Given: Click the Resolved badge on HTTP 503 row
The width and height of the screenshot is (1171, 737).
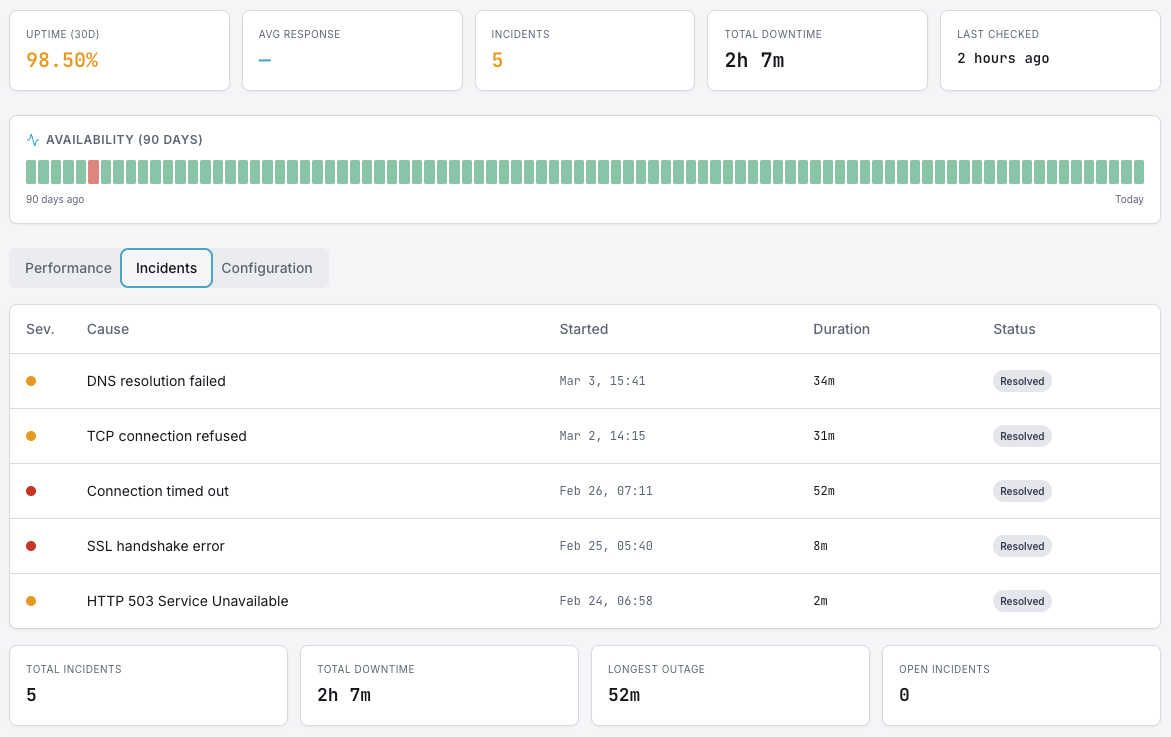Looking at the screenshot, I should pos(1021,601).
